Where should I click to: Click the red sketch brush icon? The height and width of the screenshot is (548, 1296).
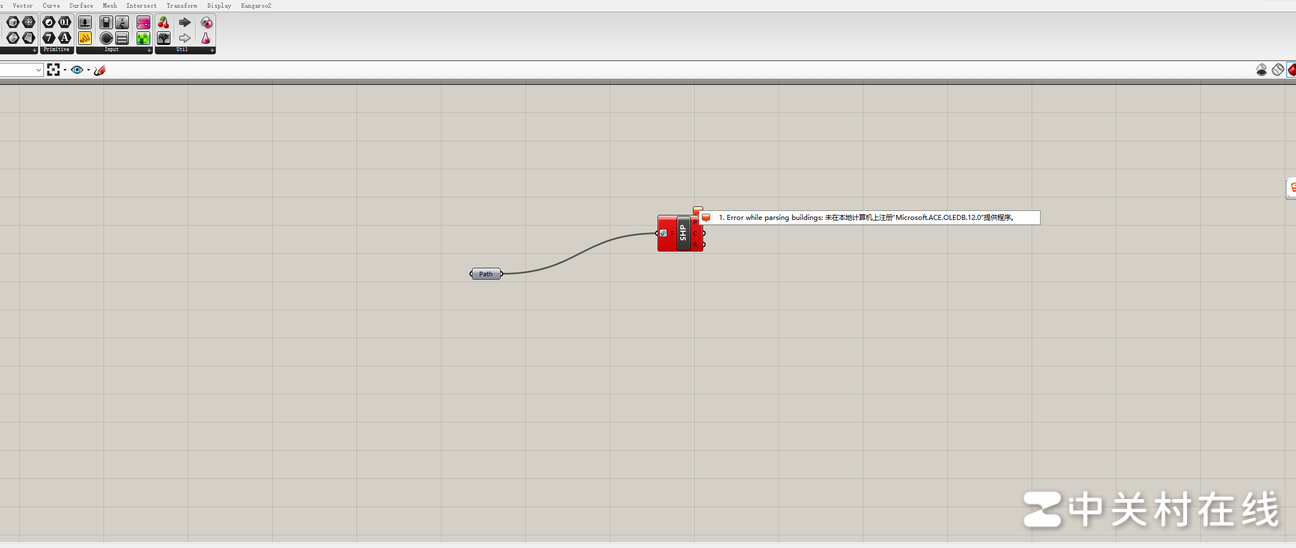(99, 70)
